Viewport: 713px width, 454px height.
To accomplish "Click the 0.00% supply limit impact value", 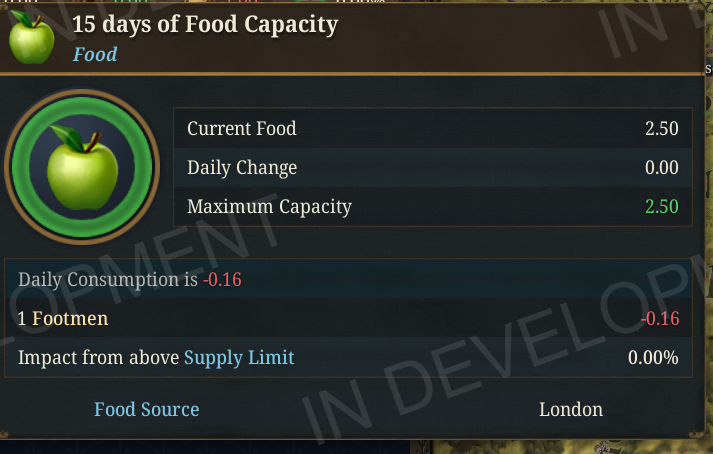I will (653, 357).
